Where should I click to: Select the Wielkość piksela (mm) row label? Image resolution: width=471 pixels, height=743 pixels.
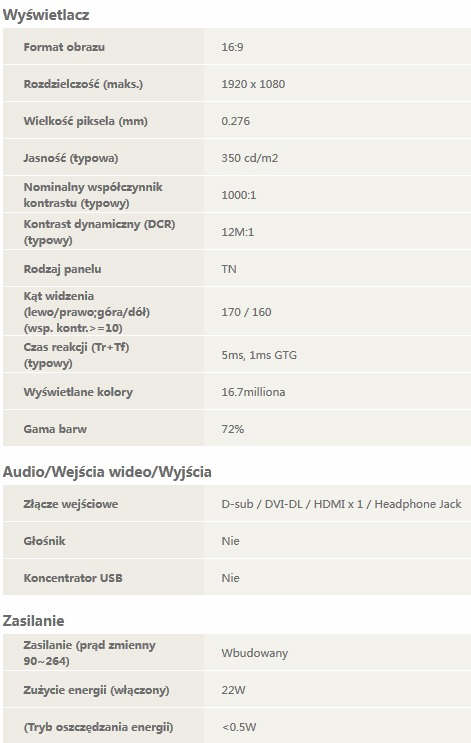point(86,121)
